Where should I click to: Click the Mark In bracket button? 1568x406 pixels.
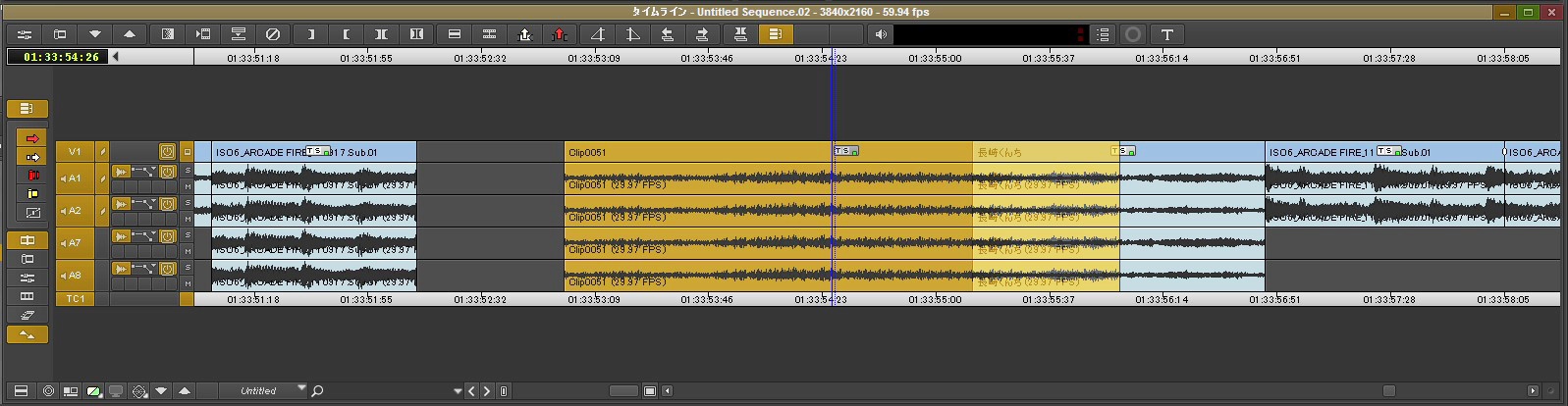(310, 34)
